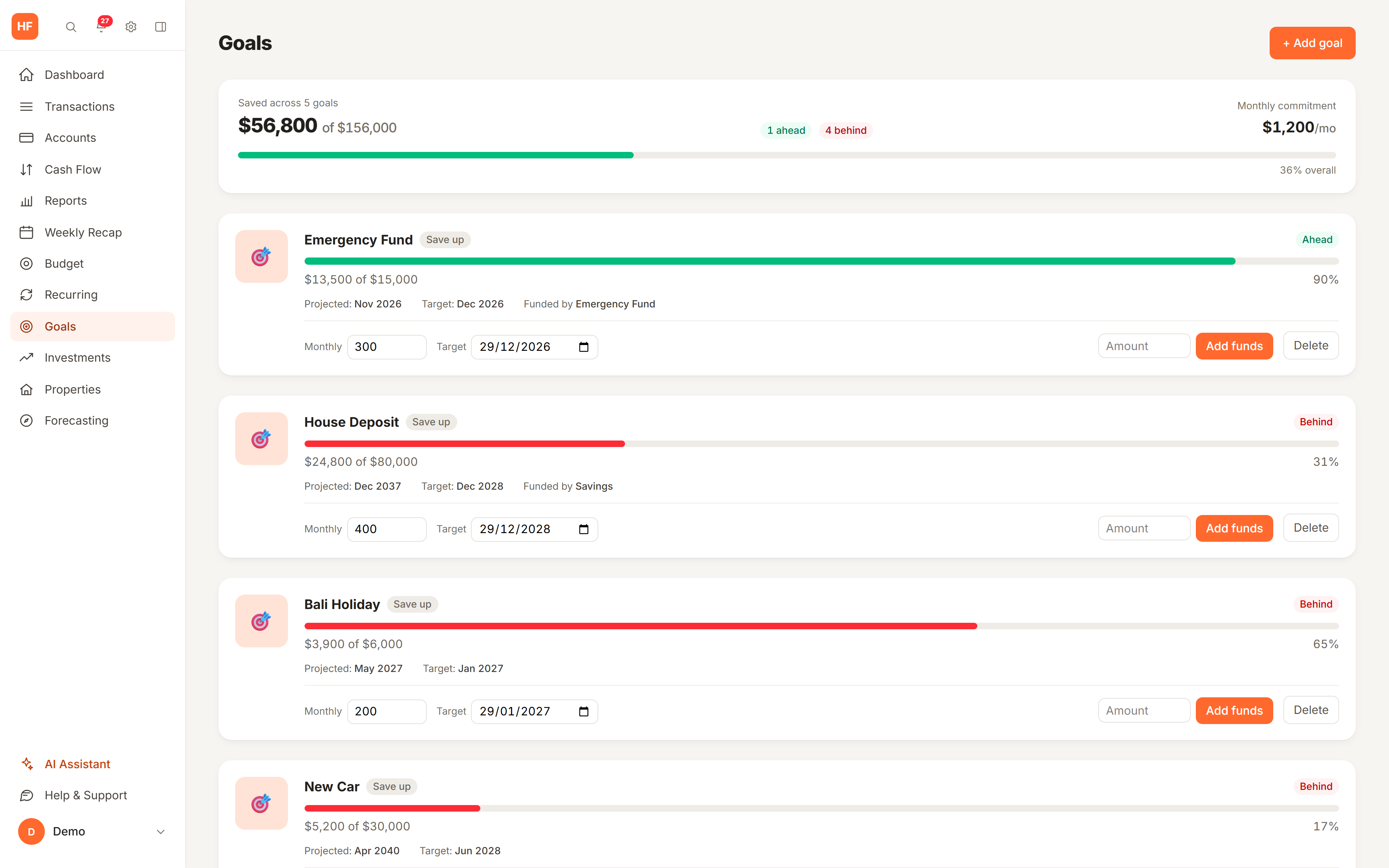
Task: Click the Bali Holiday goal icon
Action: point(261,621)
